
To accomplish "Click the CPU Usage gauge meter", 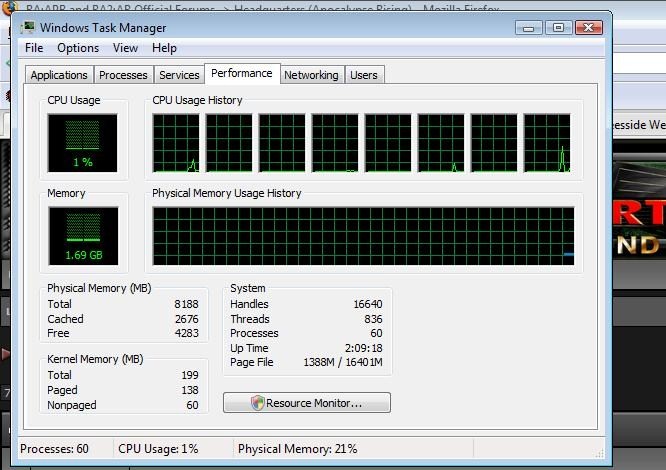I will pyautogui.click(x=82, y=142).
